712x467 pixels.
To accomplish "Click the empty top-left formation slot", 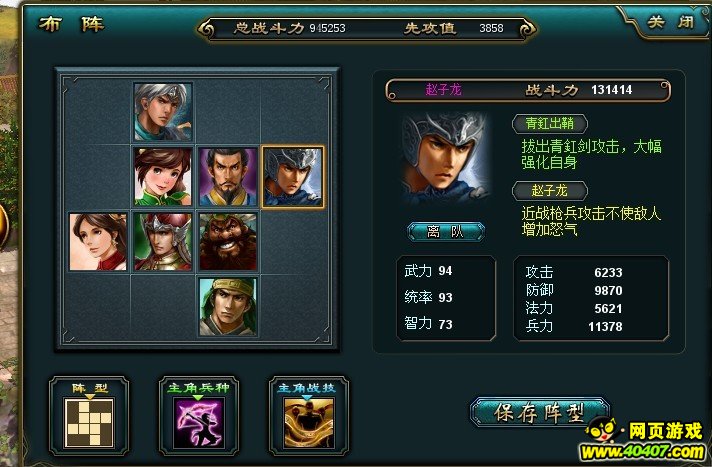I will click(x=98, y=112).
